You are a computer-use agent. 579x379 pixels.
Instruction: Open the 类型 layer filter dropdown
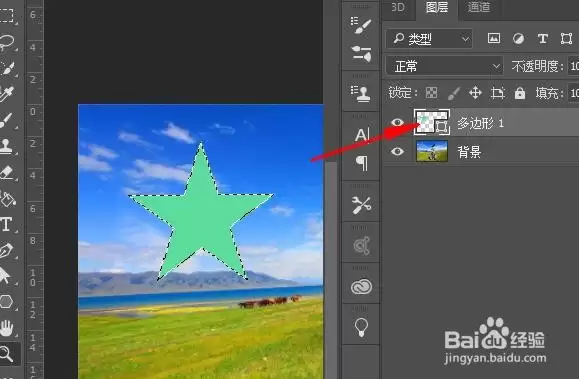pos(429,38)
